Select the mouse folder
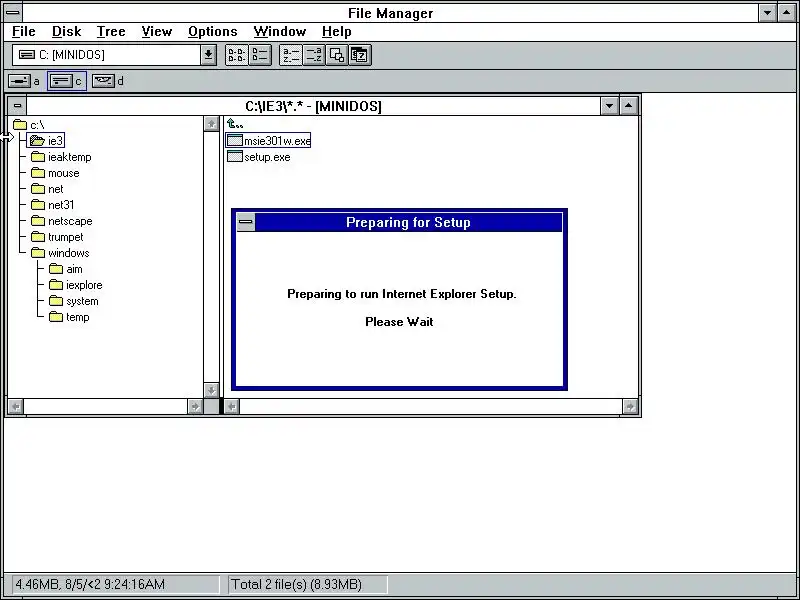Viewport: 800px width, 600px height. [55, 173]
